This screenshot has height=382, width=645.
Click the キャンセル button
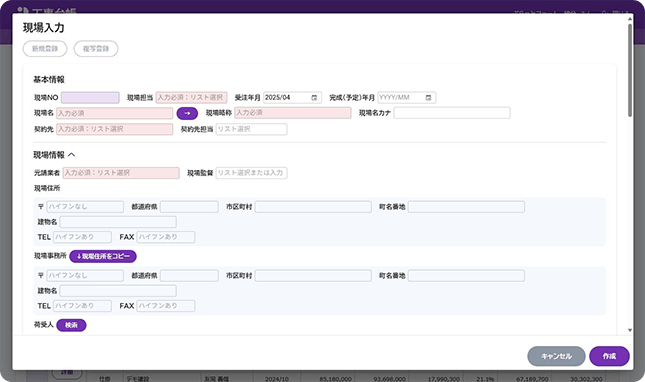pos(556,356)
